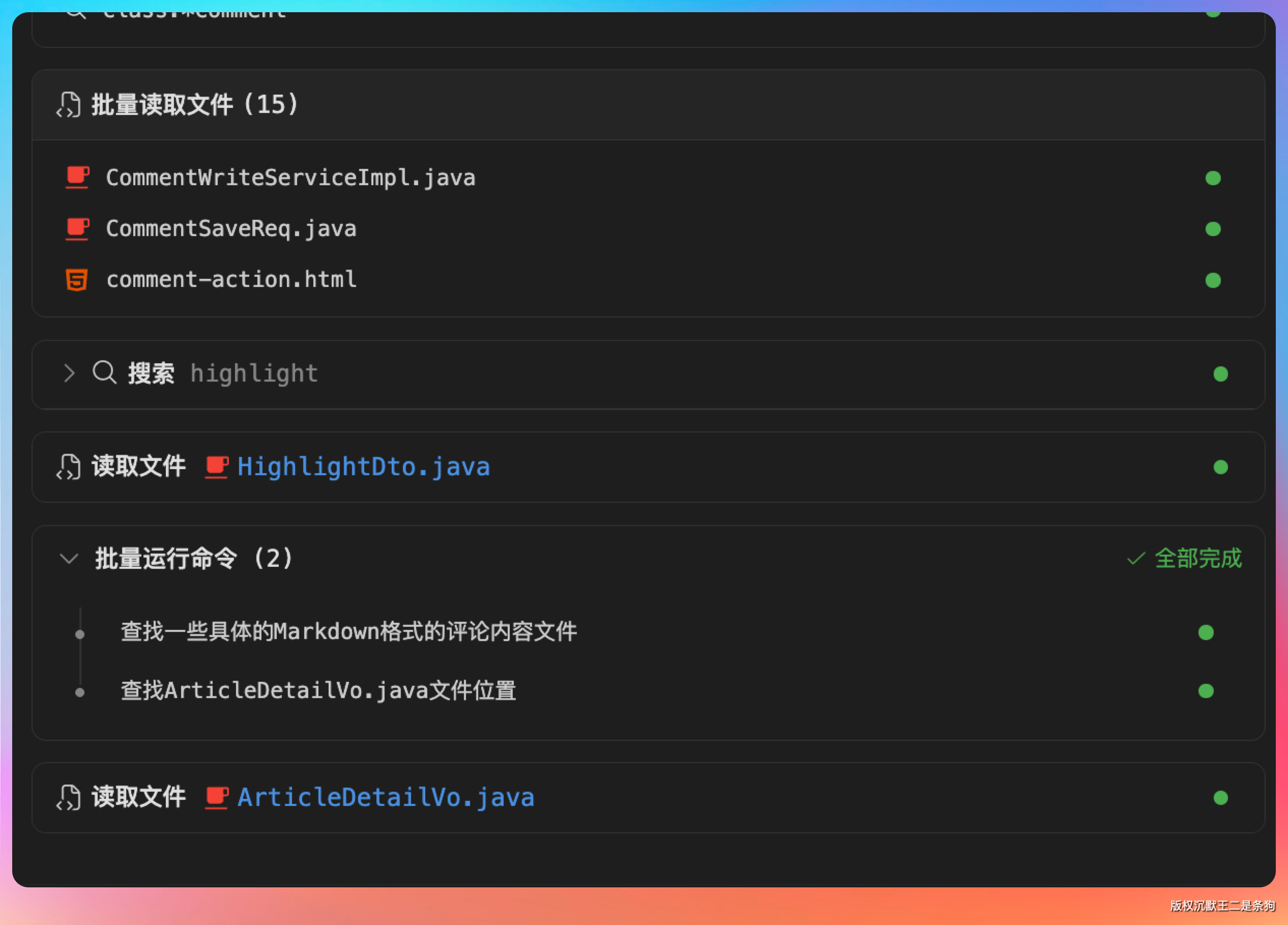This screenshot has width=1288, height=925.
Task: Click read-file icon before ArticleDetailVo.java row
Action: click(x=69, y=798)
